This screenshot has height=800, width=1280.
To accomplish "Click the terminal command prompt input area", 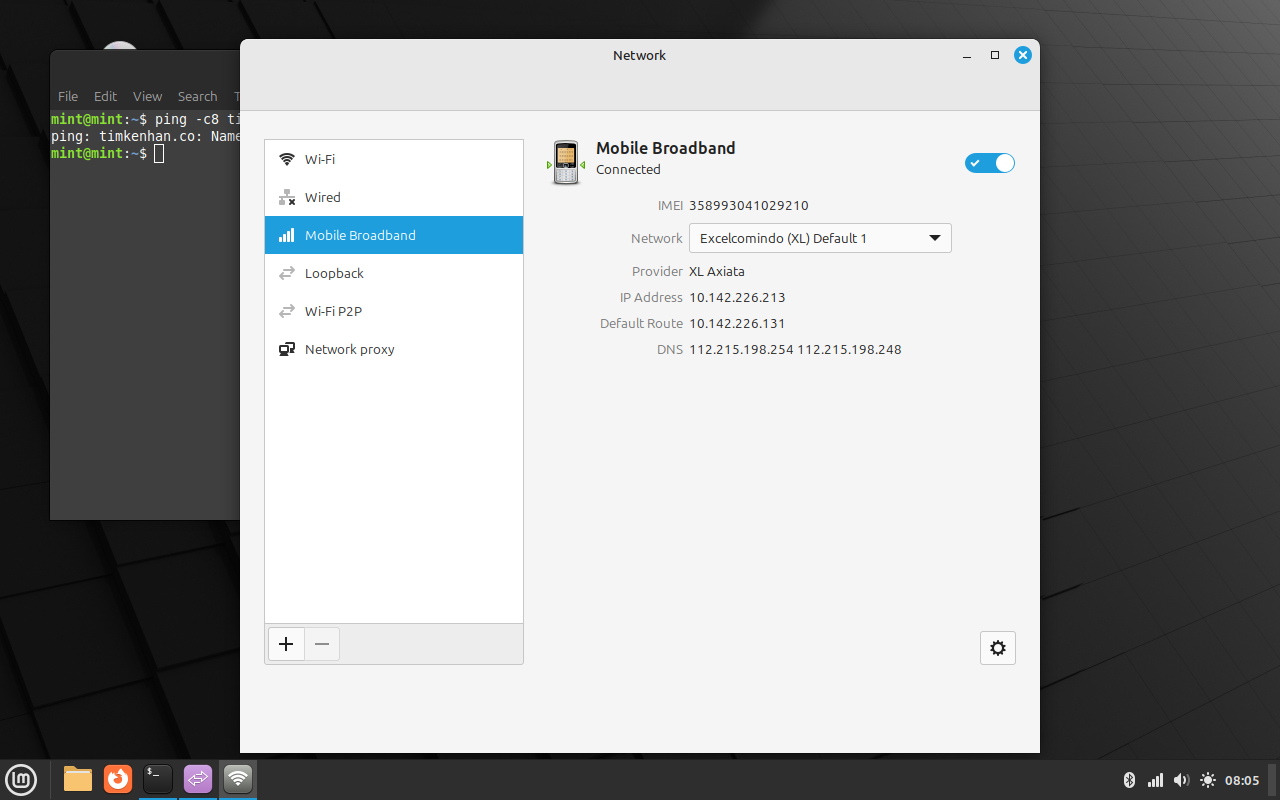I will coord(160,153).
